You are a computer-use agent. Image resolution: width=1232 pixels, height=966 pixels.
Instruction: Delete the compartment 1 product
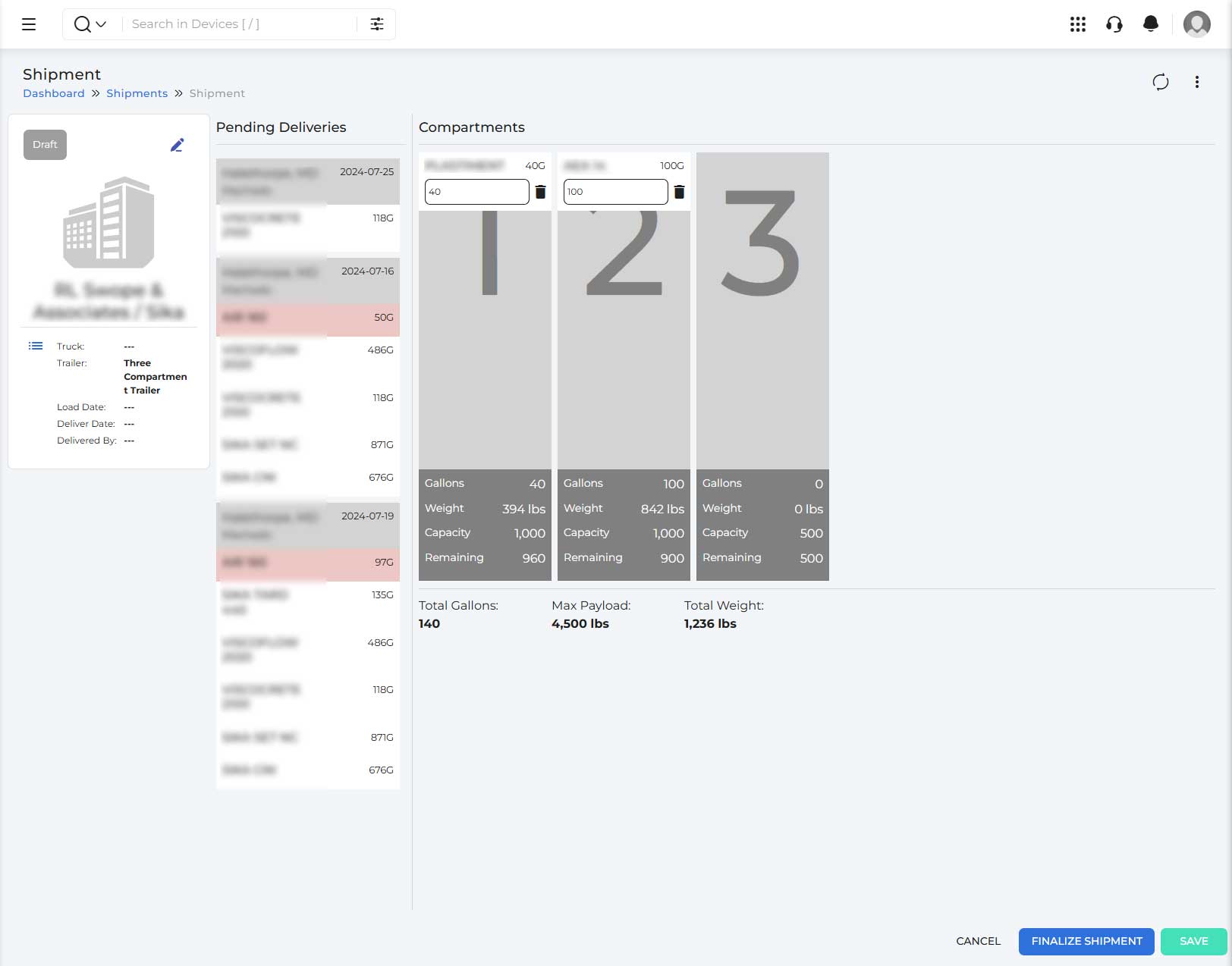540,192
